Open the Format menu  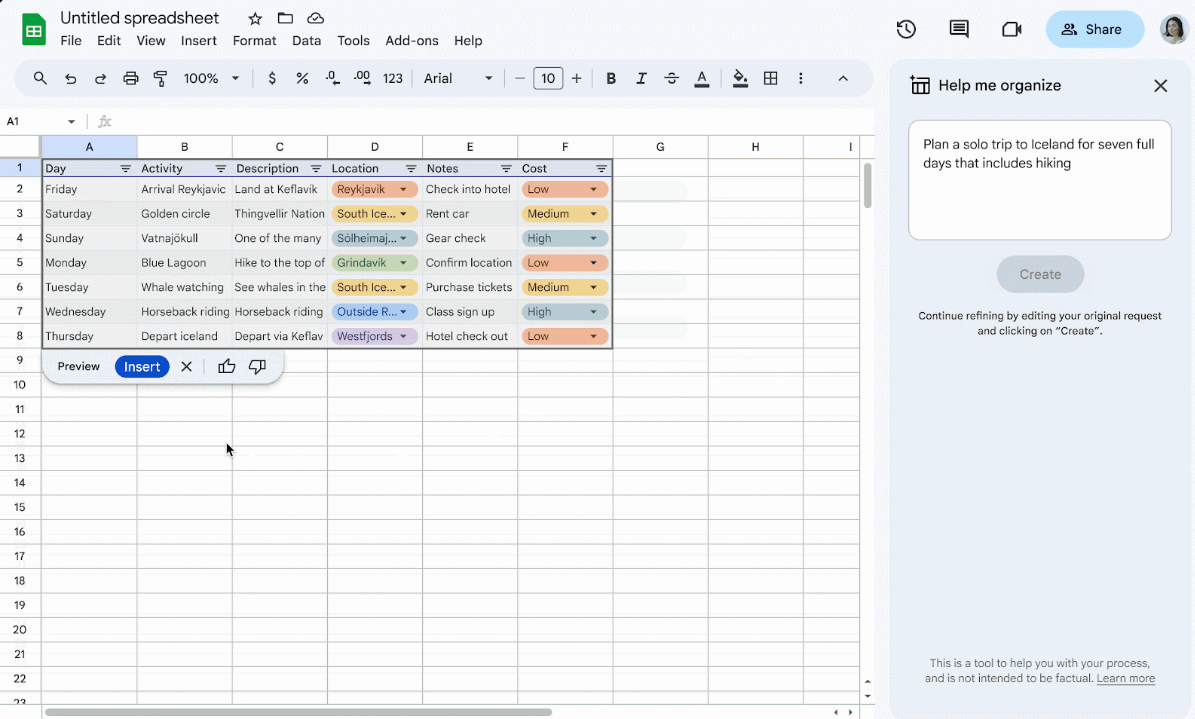[x=254, y=41]
